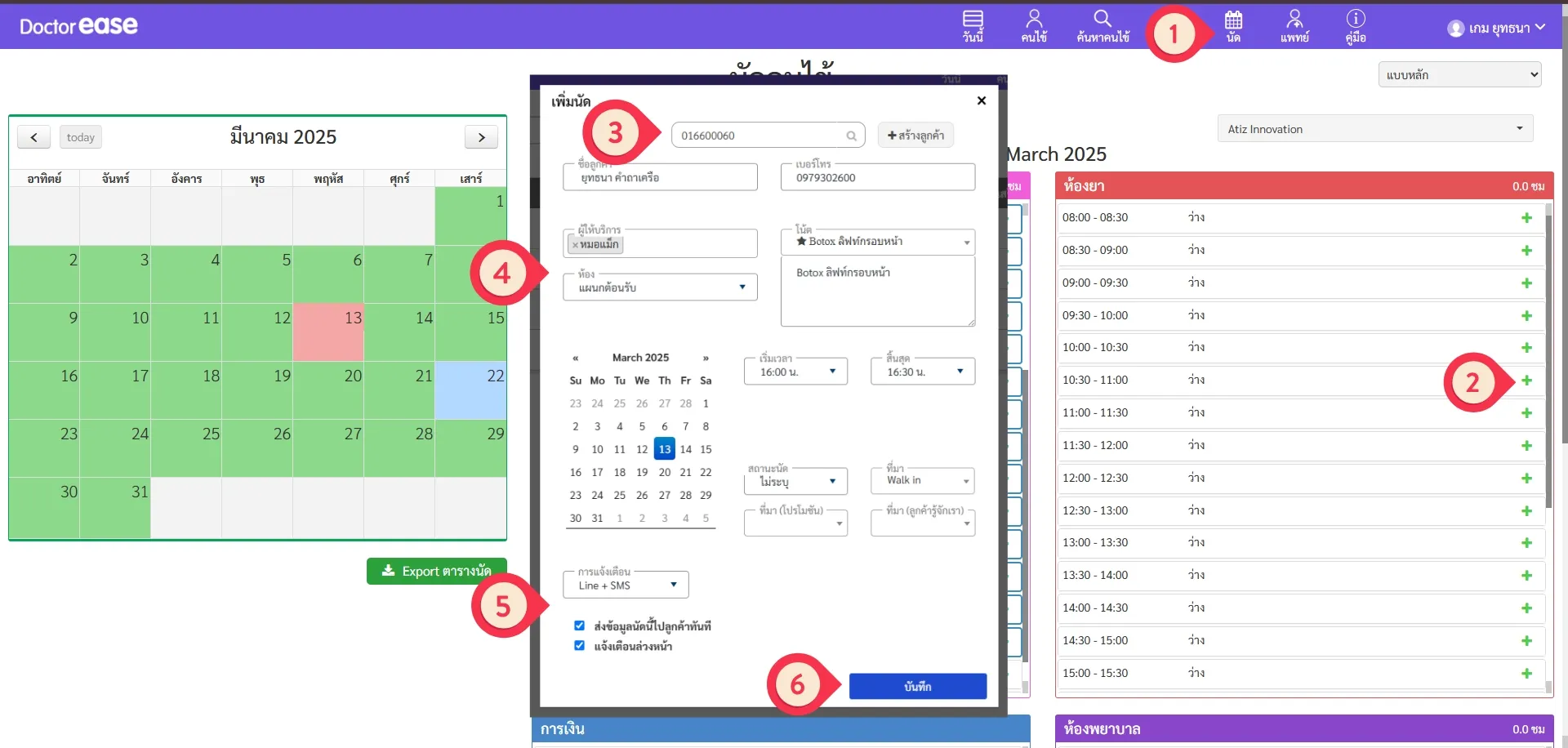
Task: Click the search magnifier in customer ID field
Action: [851, 136]
